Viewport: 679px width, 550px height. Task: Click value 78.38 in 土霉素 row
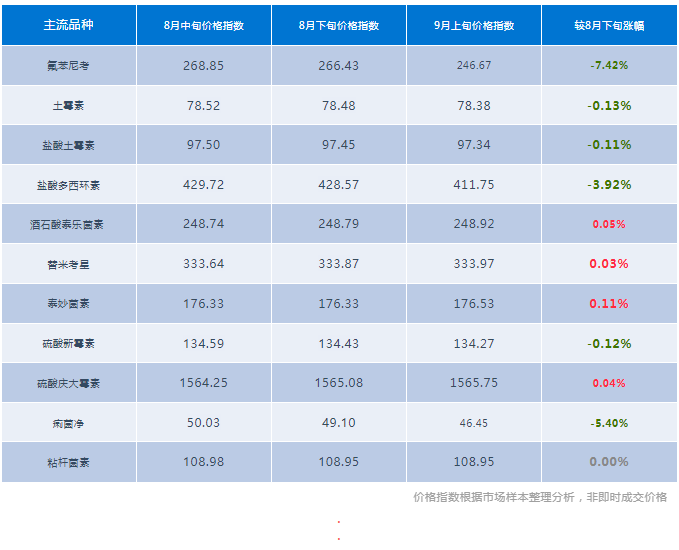coord(474,105)
